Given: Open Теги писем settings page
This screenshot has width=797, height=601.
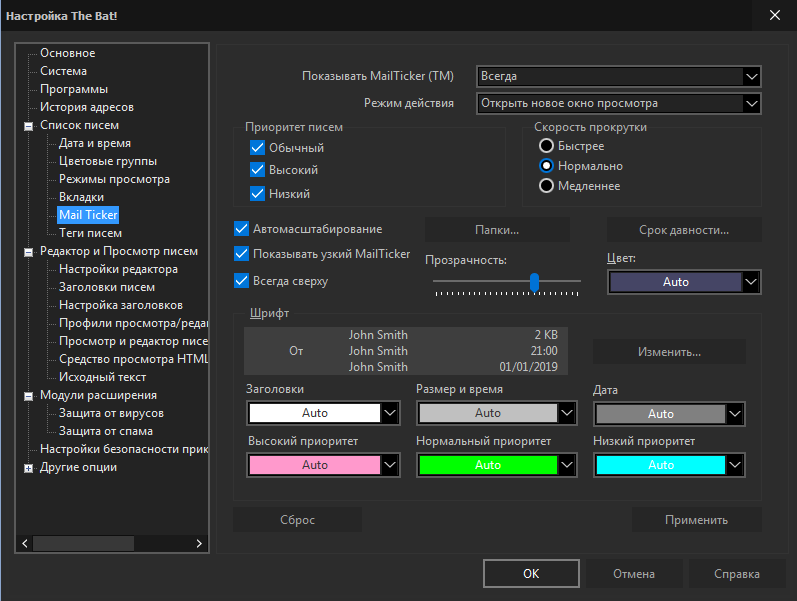Looking at the screenshot, I should tap(90, 233).
